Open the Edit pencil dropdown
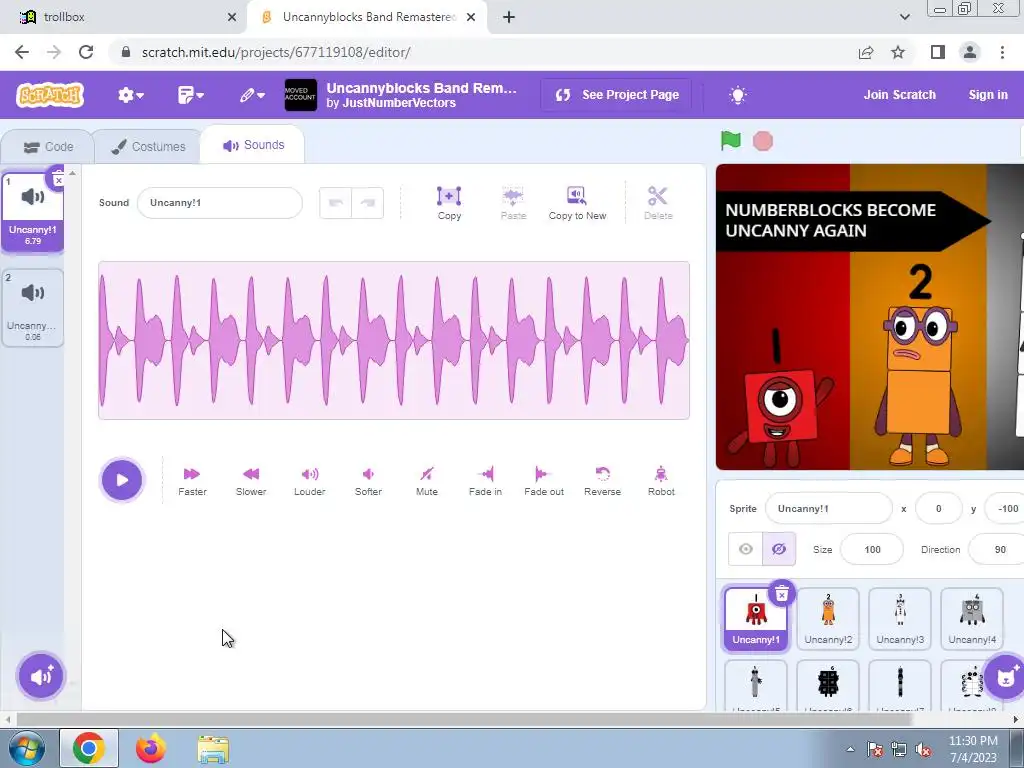The image size is (1024, 768). click(251, 95)
